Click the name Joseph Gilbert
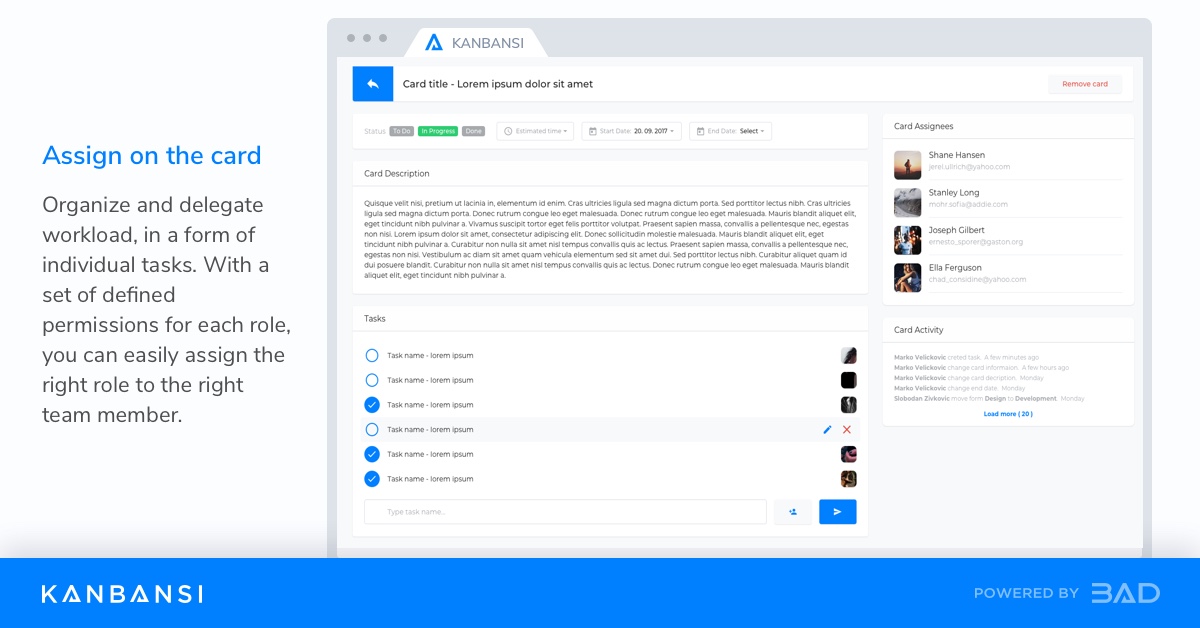This screenshot has height=628, width=1200. coord(957,230)
